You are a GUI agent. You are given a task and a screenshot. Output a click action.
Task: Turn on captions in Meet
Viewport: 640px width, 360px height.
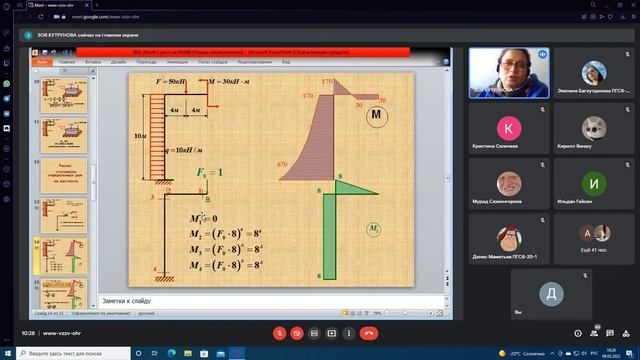tap(314, 333)
